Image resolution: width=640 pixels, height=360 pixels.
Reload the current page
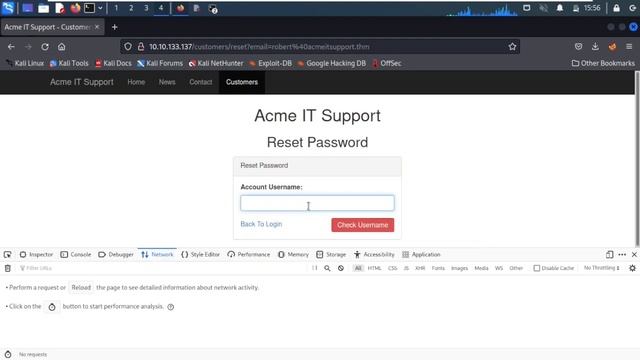pos(45,47)
